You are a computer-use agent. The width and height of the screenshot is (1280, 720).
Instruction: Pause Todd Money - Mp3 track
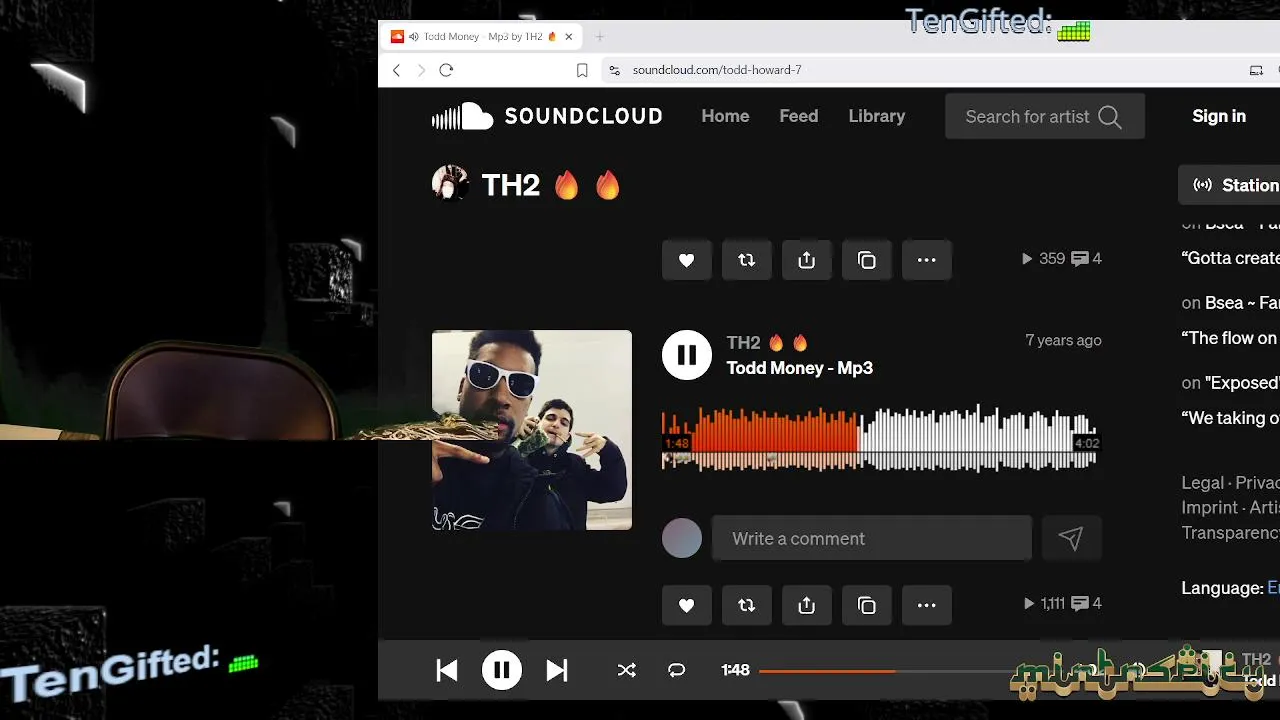pyautogui.click(x=687, y=355)
